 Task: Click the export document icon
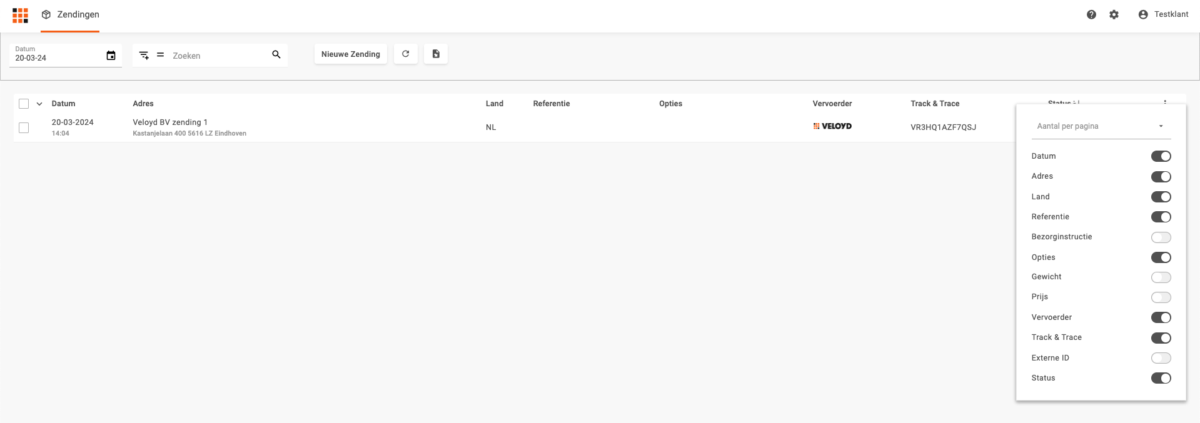[x=436, y=54]
